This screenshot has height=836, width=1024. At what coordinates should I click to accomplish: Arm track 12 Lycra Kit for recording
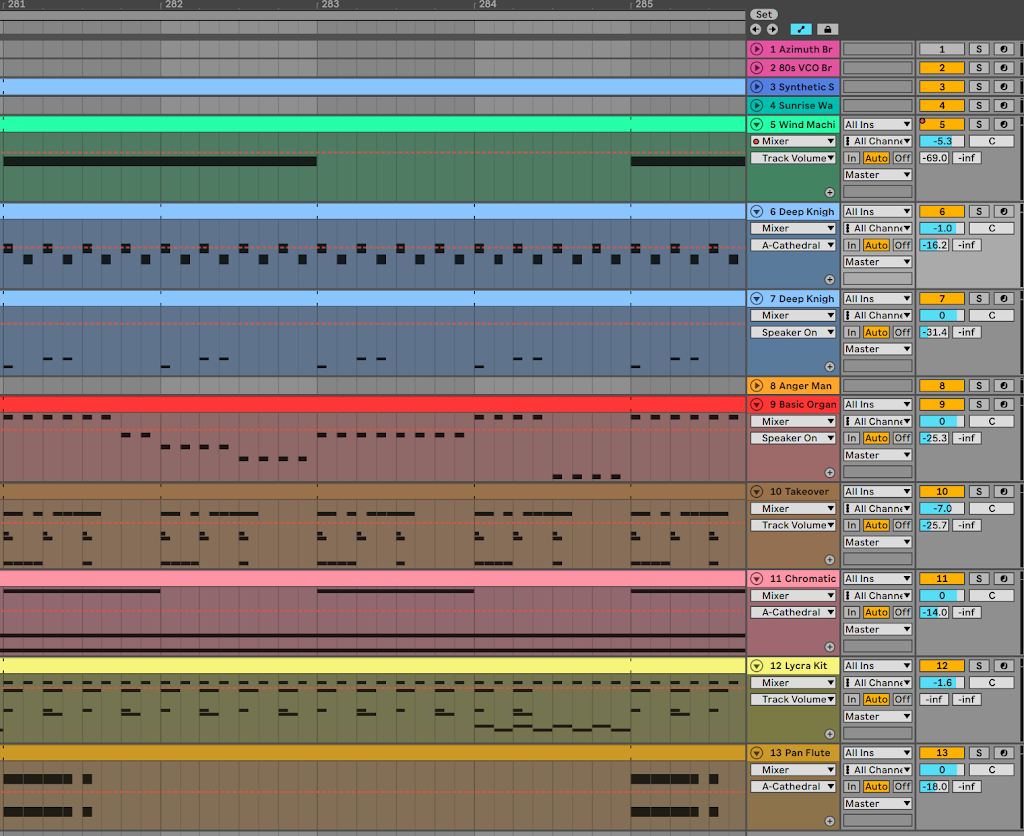(x=1003, y=666)
